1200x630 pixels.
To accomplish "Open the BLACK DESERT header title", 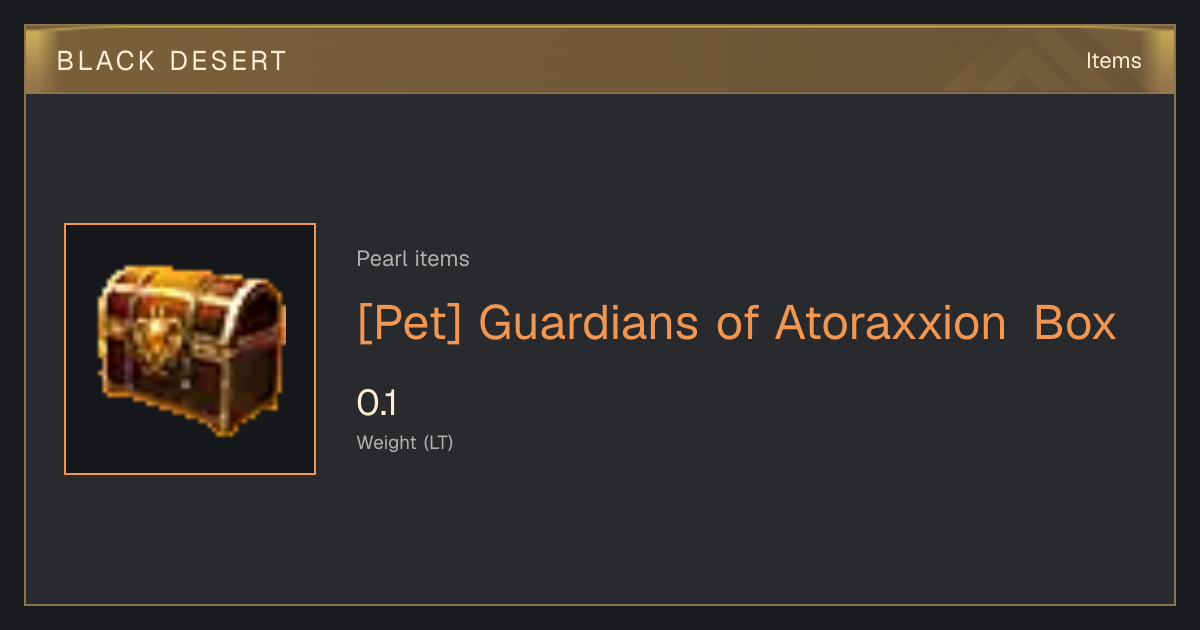I will [x=172, y=61].
